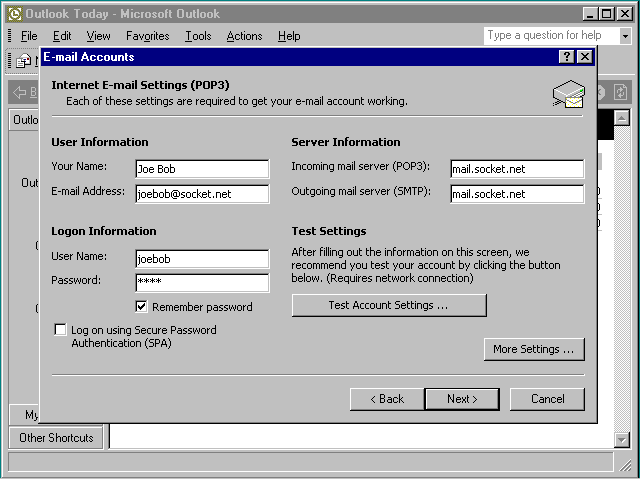The width and height of the screenshot is (640, 480).
Task: Cancel the E-mail Accounts wizard
Action: click(547, 399)
